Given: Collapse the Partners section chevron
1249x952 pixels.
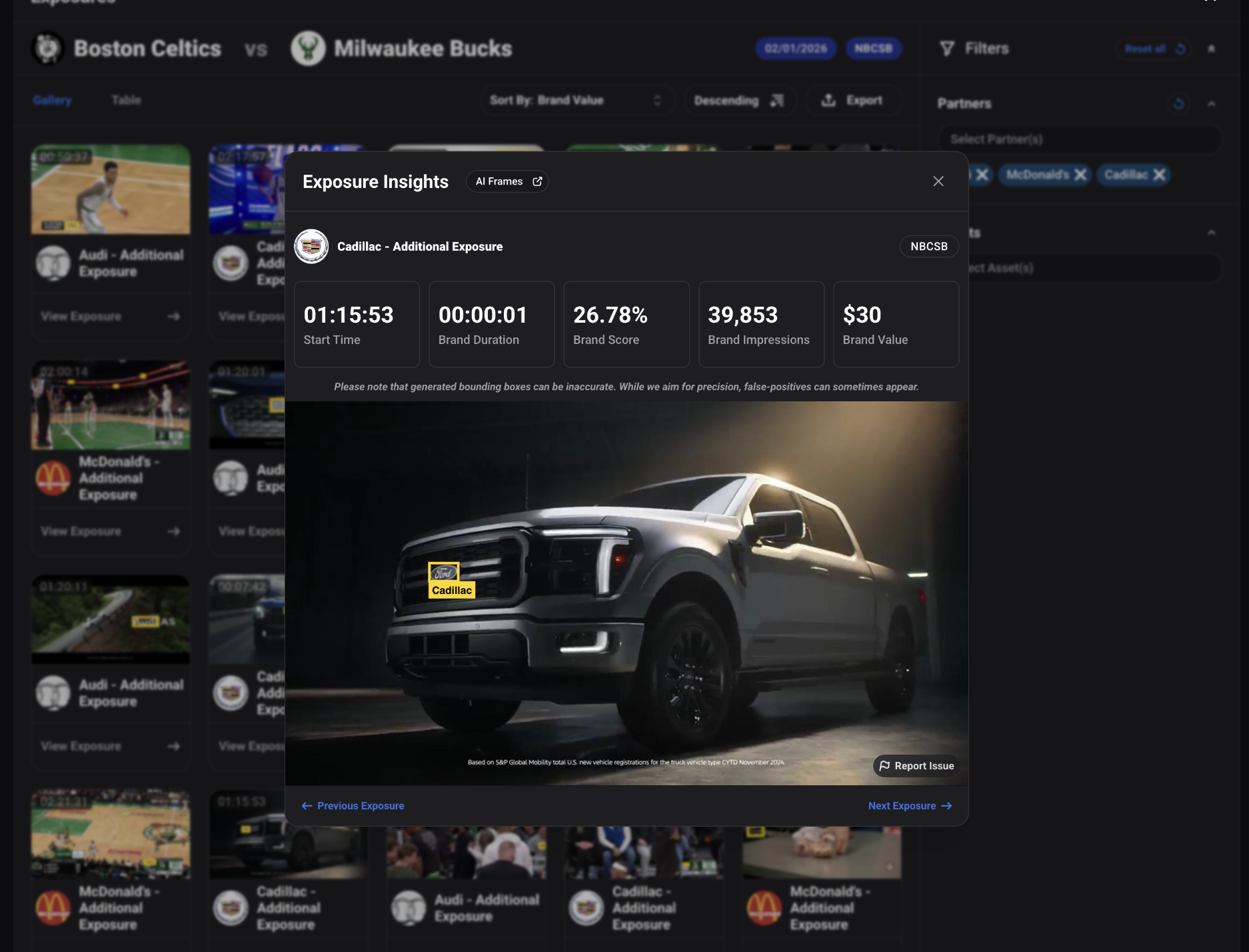Looking at the screenshot, I should [1211, 103].
